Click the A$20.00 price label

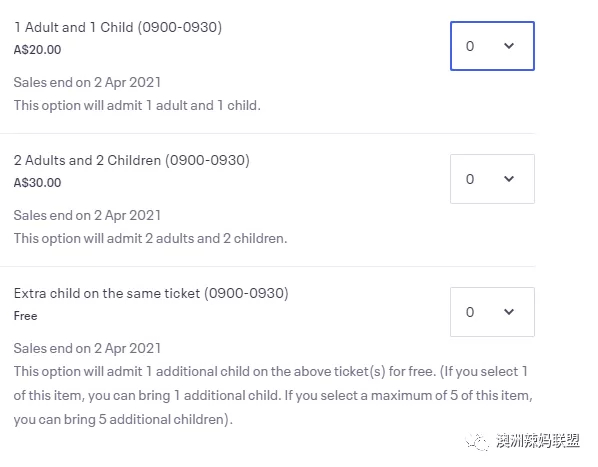(37, 50)
